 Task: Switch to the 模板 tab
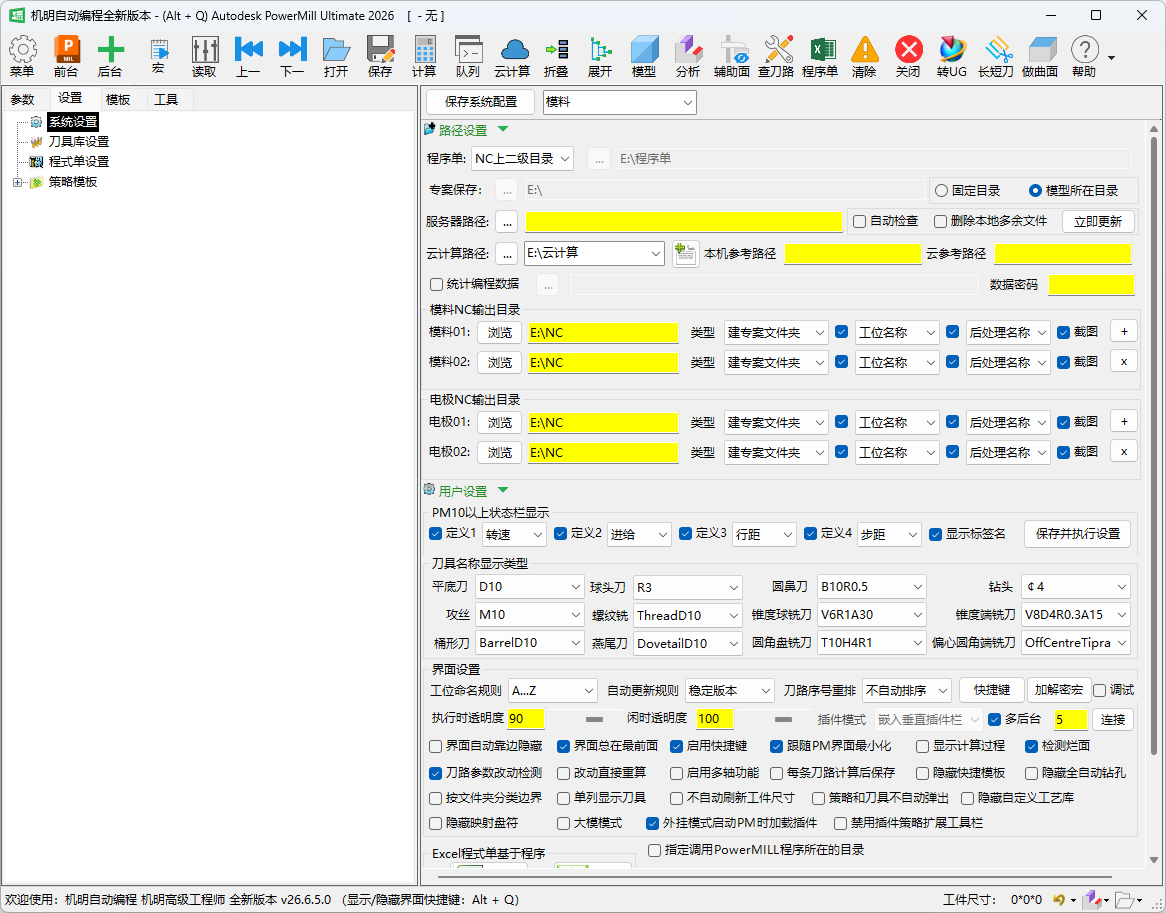[117, 99]
